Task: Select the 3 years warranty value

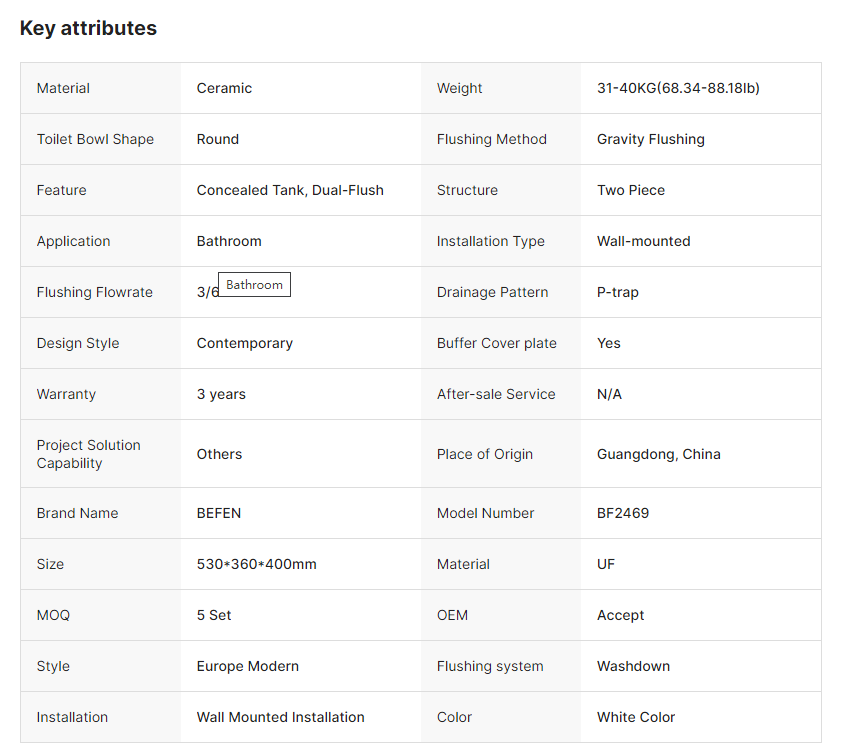Action: [221, 394]
